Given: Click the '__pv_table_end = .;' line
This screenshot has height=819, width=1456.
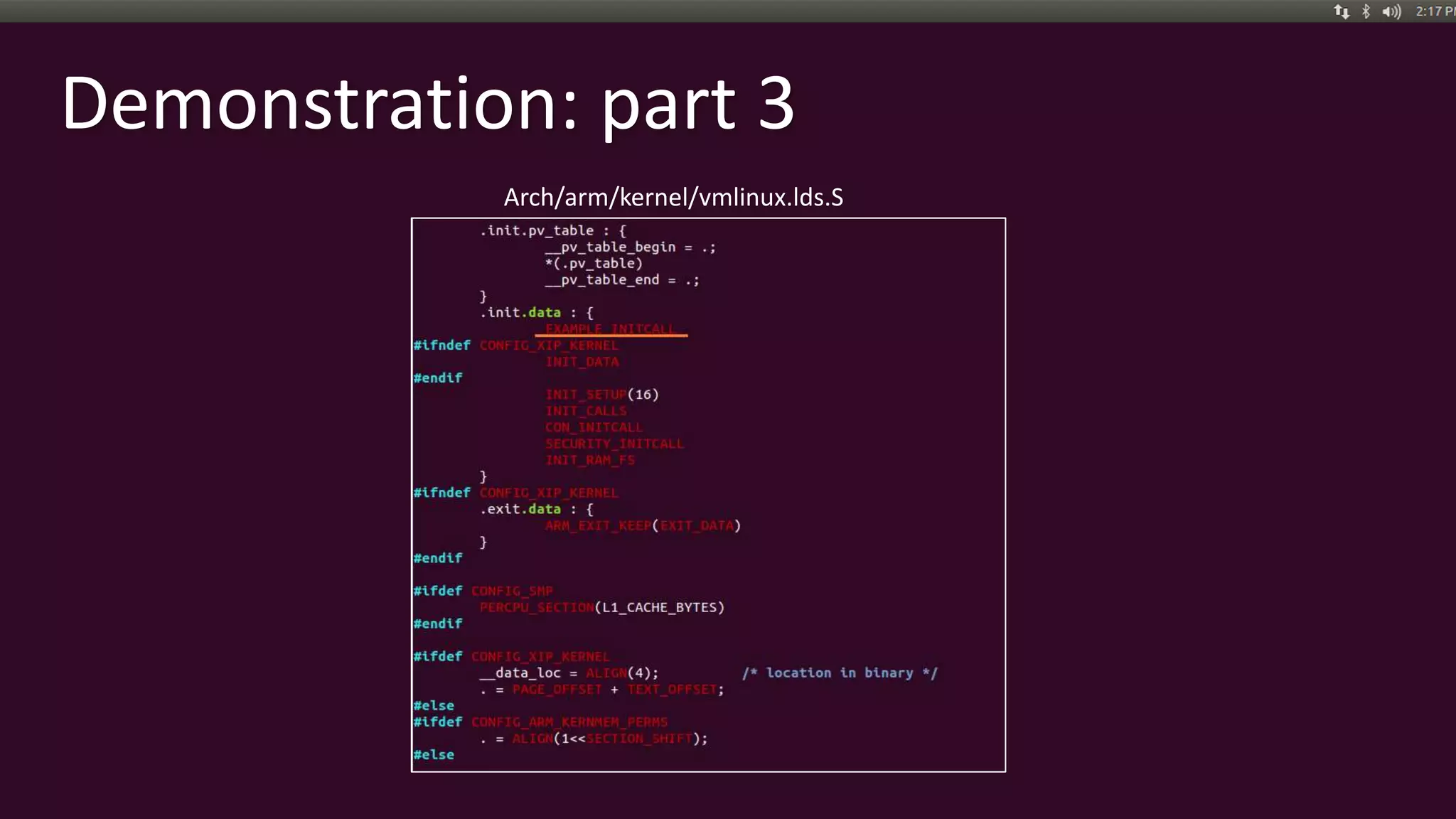Looking at the screenshot, I should pyautogui.click(x=622, y=279).
